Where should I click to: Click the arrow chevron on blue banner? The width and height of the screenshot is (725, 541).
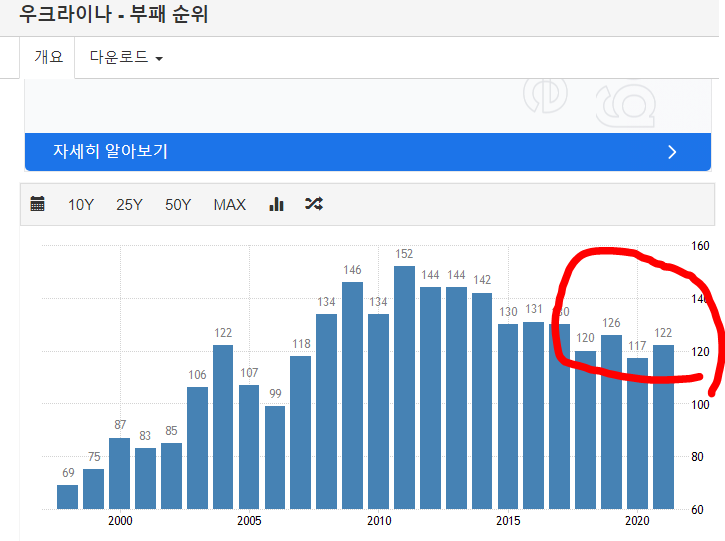672,152
